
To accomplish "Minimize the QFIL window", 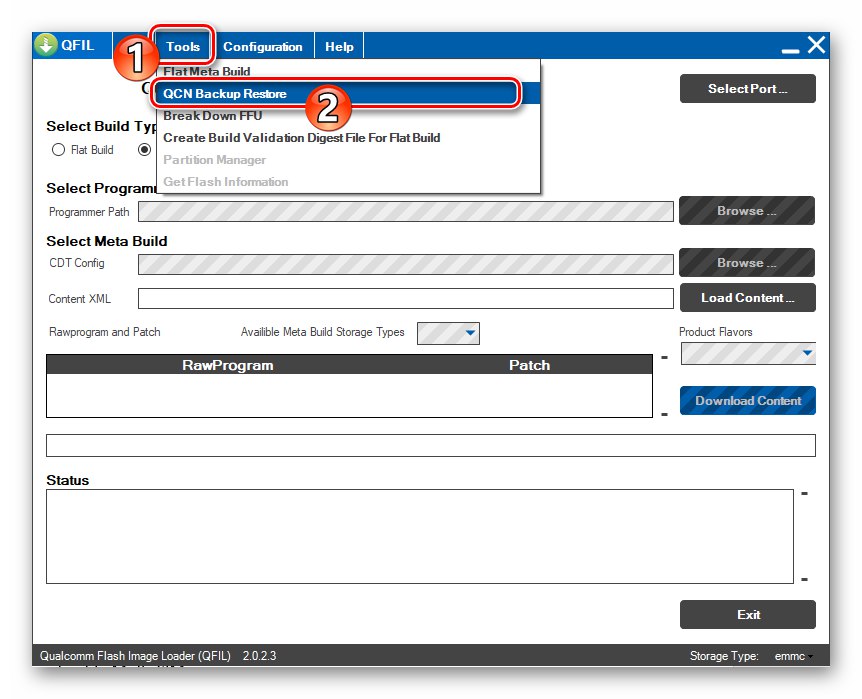I will pos(791,51).
